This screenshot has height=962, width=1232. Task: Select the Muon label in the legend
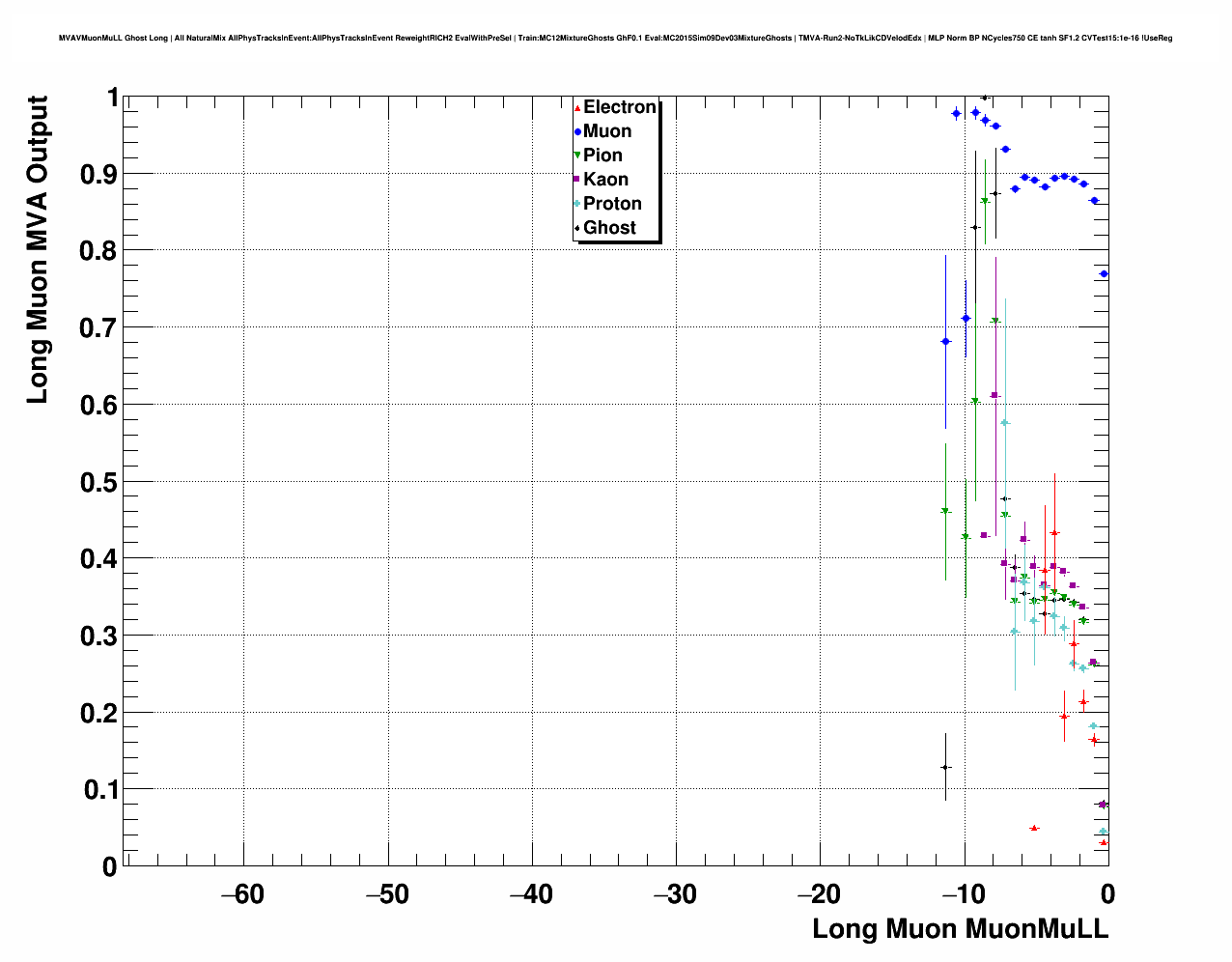pyautogui.click(x=607, y=131)
